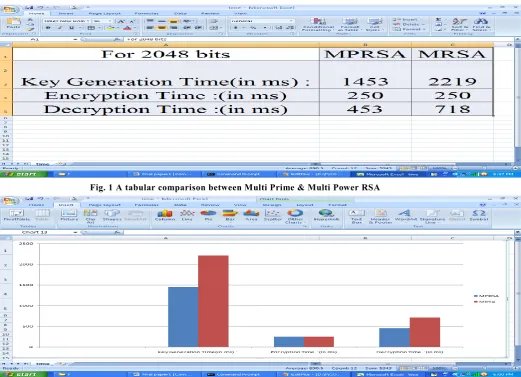Insert a Text Box from lower ribbon

pos(356,216)
